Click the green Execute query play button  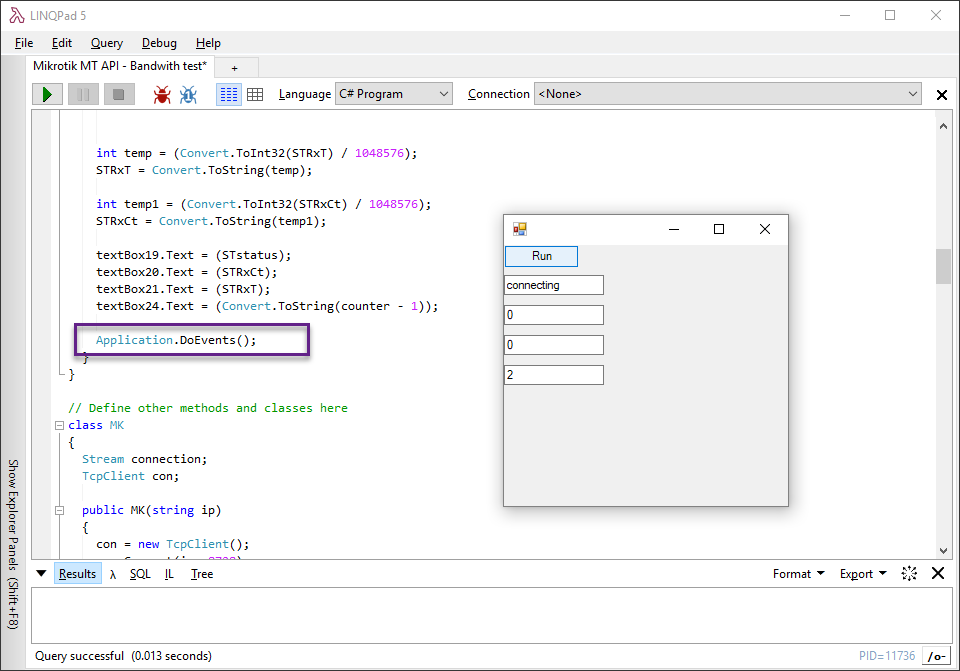(x=46, y=94)
